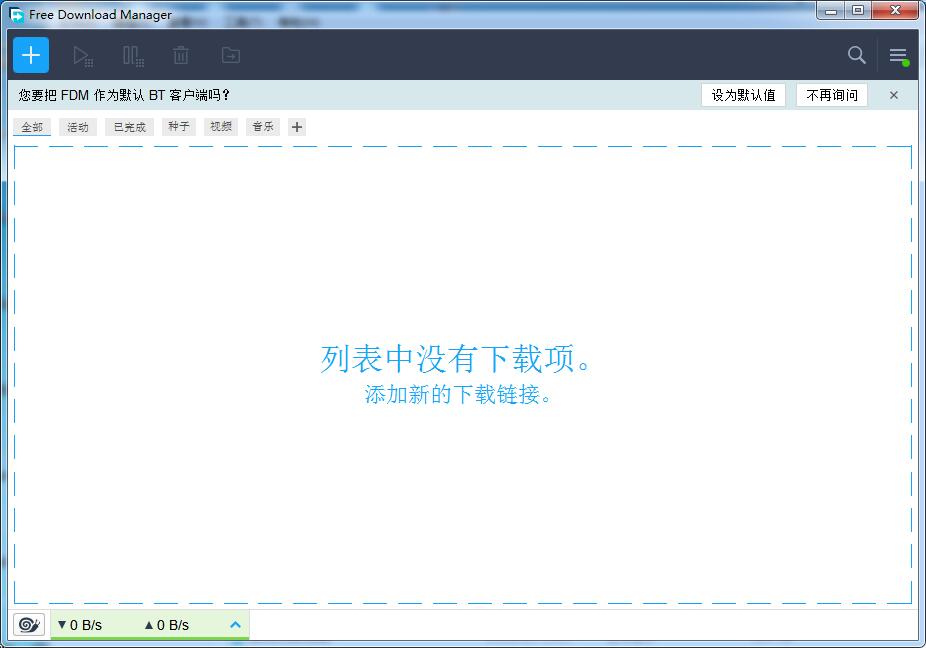Open search with the magnifier icon

(x=856, y=55)
